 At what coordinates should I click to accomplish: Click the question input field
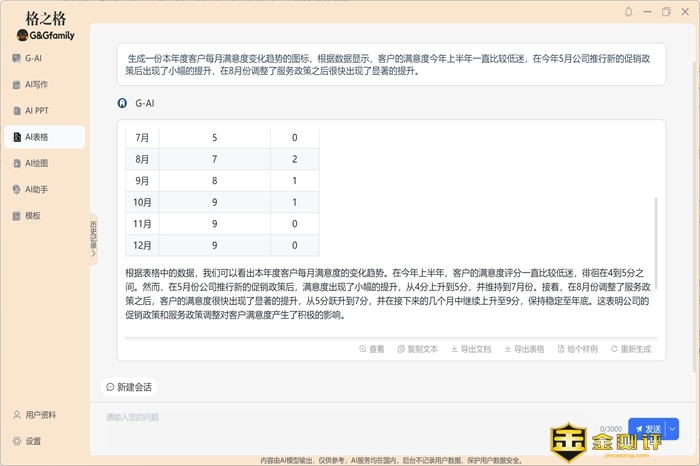tap(360, 417)
